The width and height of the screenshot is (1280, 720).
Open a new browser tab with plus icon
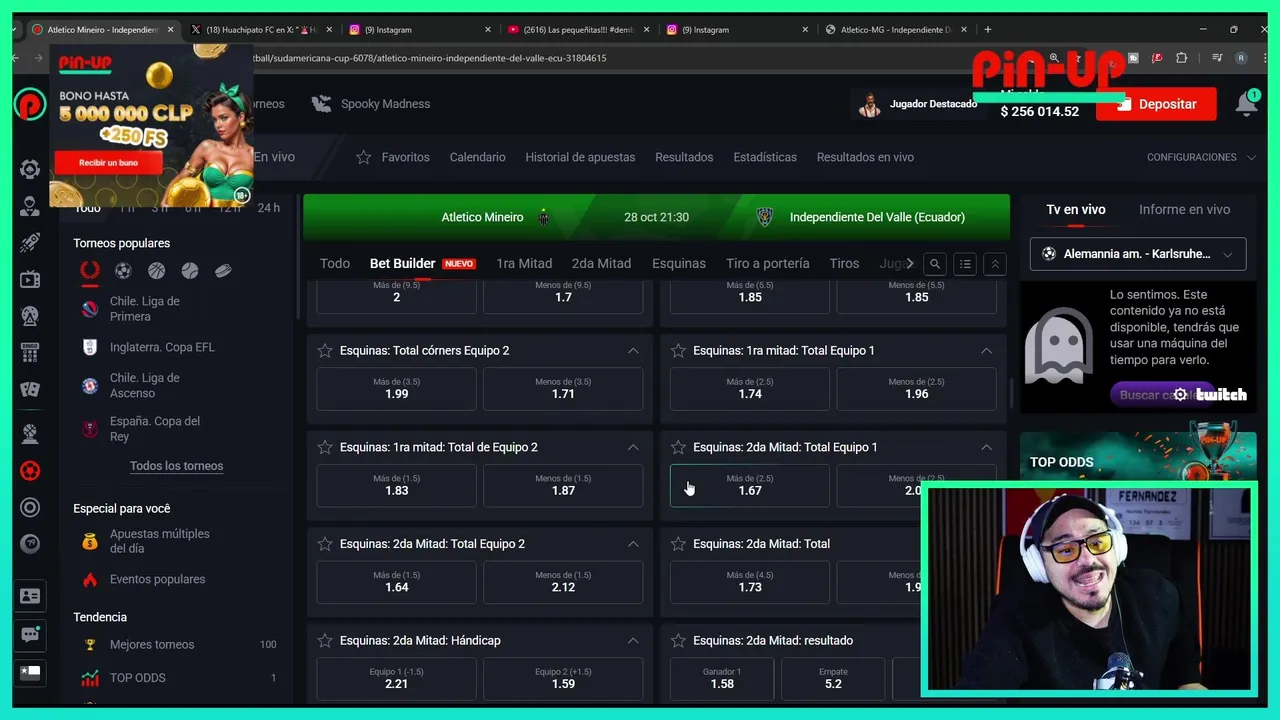988,30
